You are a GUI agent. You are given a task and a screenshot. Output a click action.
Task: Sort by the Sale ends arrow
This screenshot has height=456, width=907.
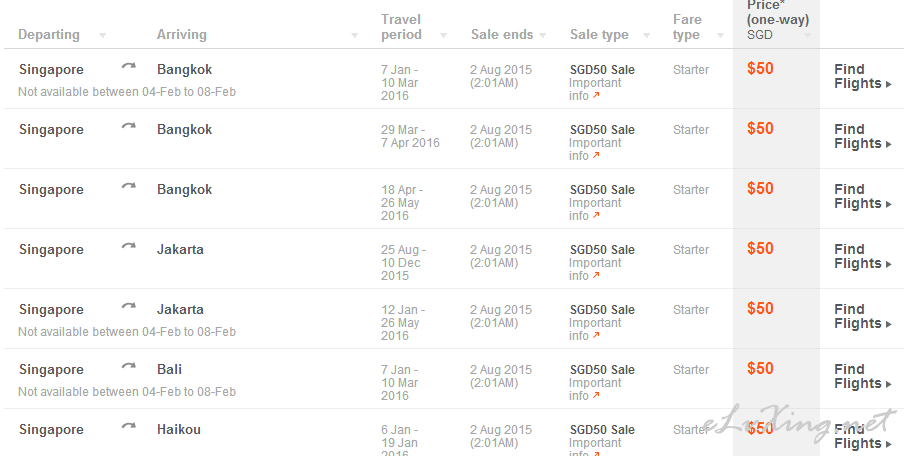(543, 36)
